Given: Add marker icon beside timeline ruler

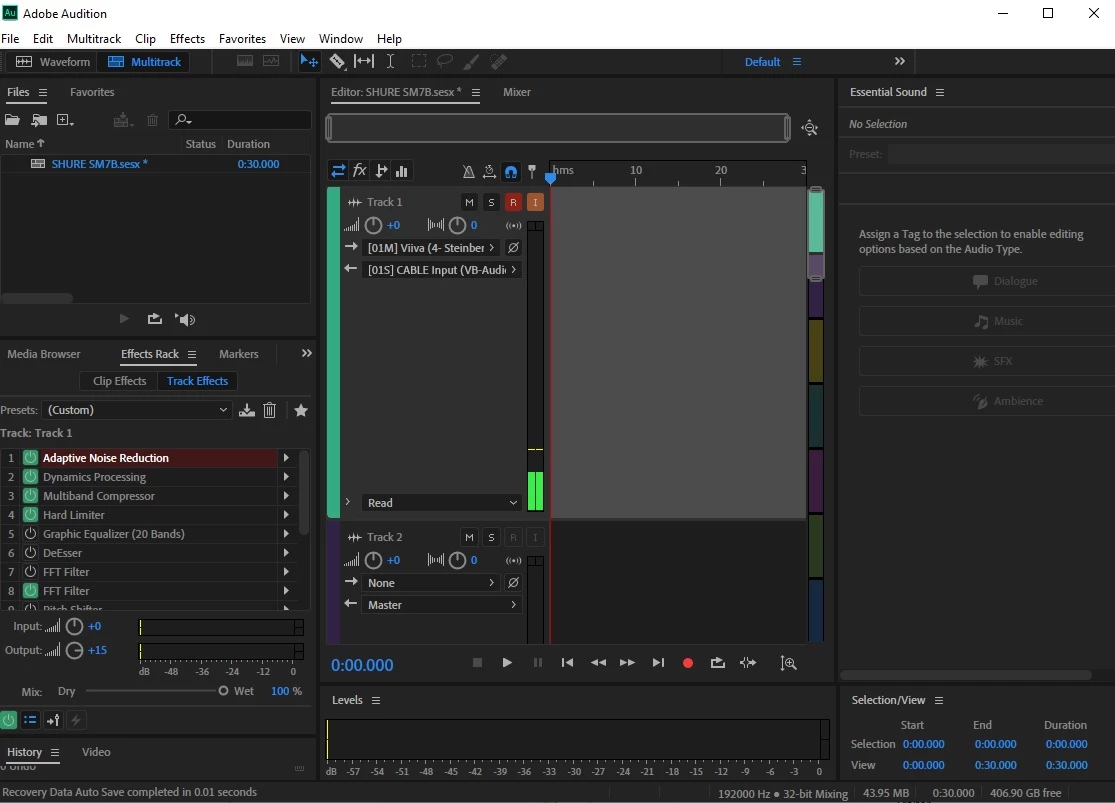Looking at the screenshot, I should [x=531, y=171].
